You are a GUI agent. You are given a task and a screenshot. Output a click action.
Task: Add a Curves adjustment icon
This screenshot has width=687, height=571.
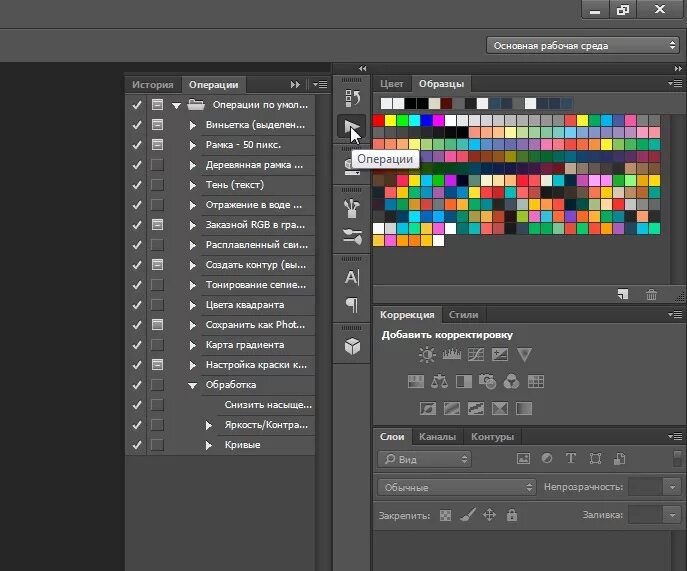(476, 355)
